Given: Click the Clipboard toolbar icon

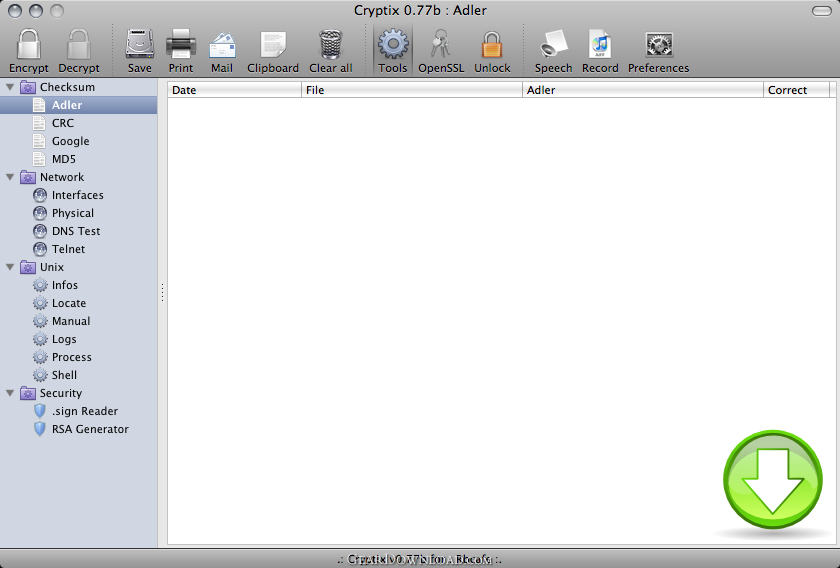Looking at the screenshot, I should pos(273,45).
